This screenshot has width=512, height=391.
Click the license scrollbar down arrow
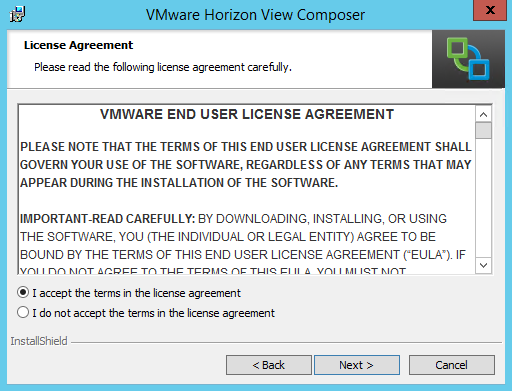[483, 265]
